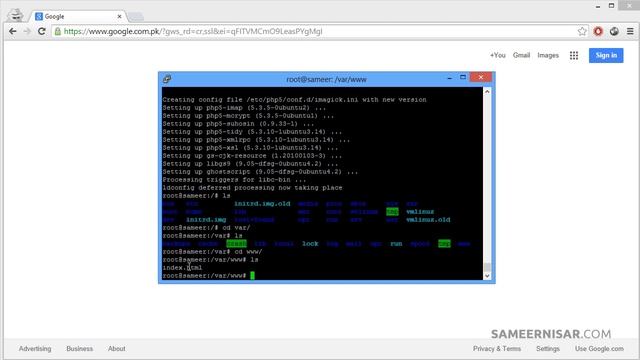640x360 pixels.
Task: Click the terminal scrollbar down arrow
Action: pos(487,276)
